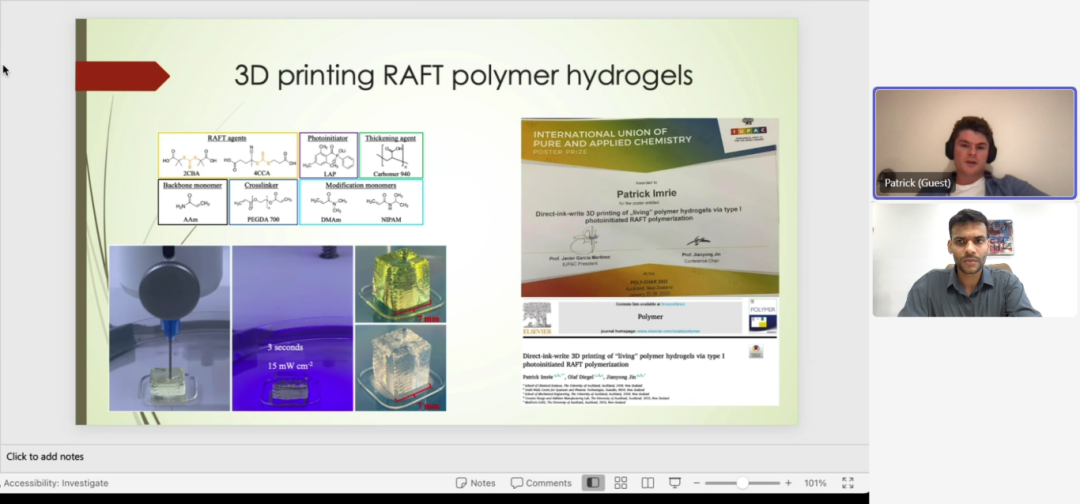Fit slide to current window
The image size is (1080, 504).
(x=847, y=483)
